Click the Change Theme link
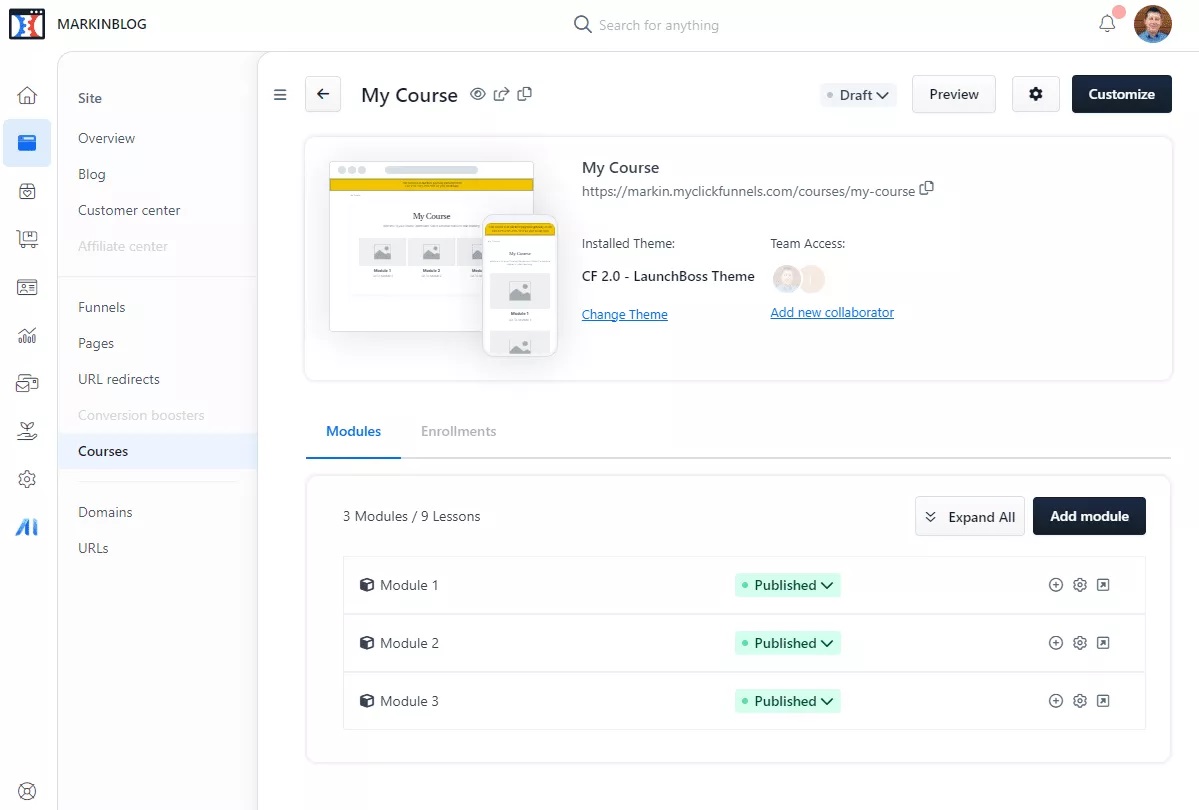Viewport: 1199px width, 810px height. point(624,314)
